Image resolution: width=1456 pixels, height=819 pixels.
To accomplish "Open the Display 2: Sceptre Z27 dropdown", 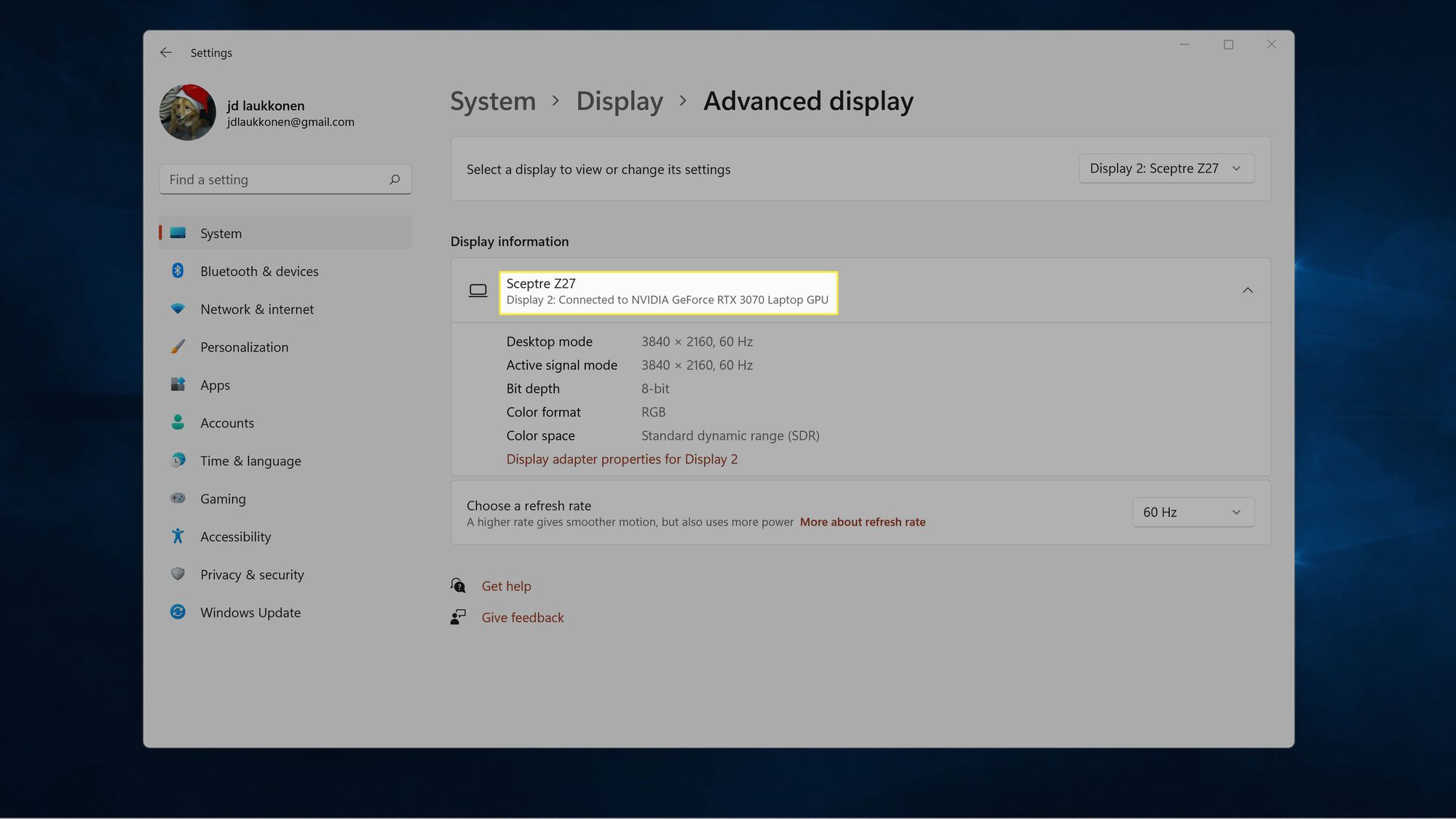I will (x=1166, y=168).
